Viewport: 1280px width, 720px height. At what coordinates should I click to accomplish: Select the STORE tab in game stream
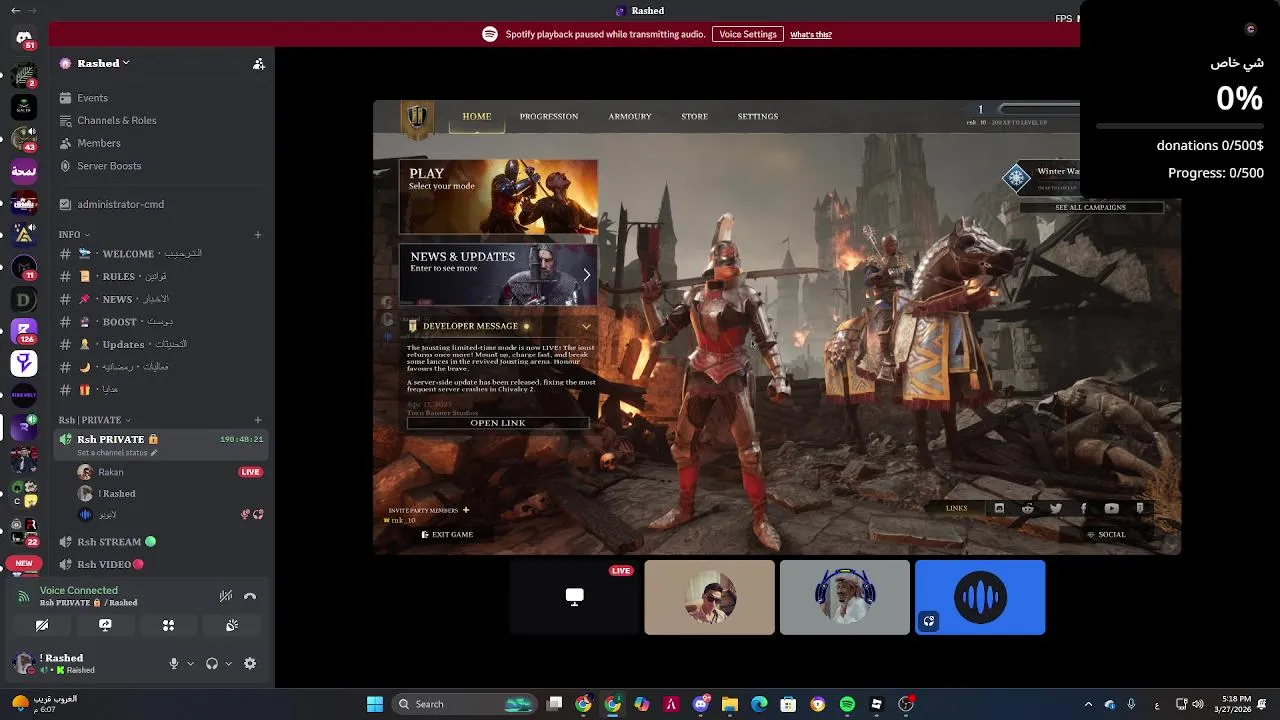694,116
